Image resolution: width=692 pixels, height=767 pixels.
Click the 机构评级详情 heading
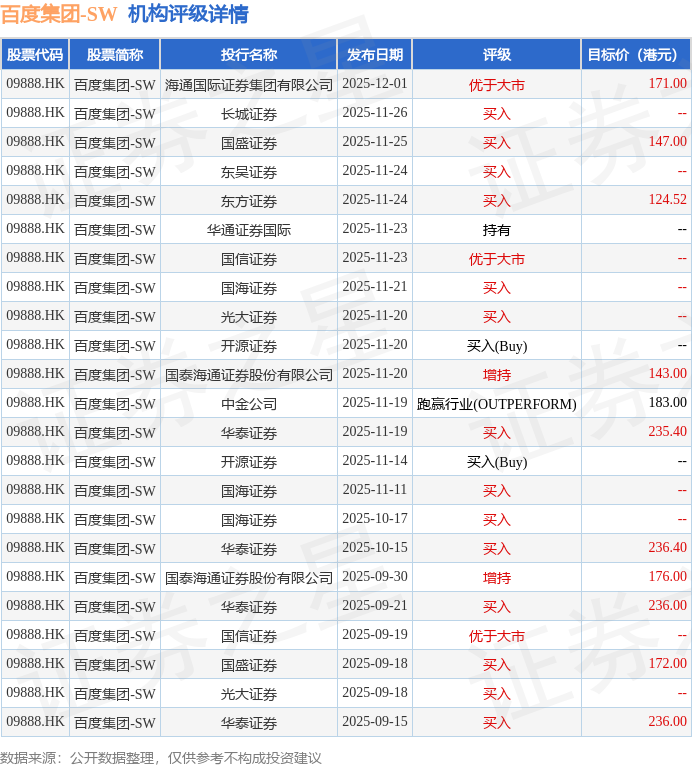(x=188, y=14)
